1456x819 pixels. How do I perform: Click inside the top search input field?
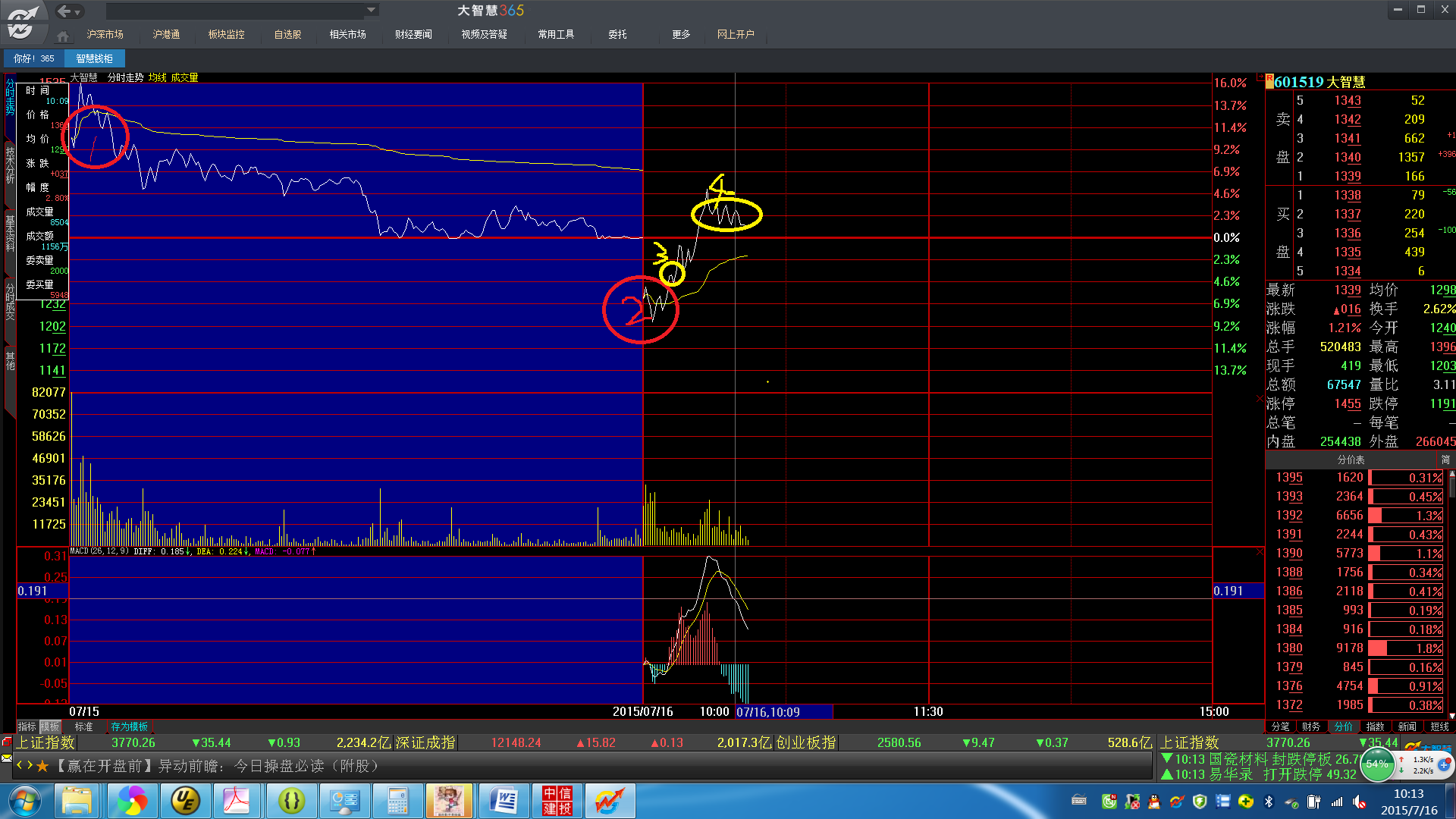[x=235, y=11]
